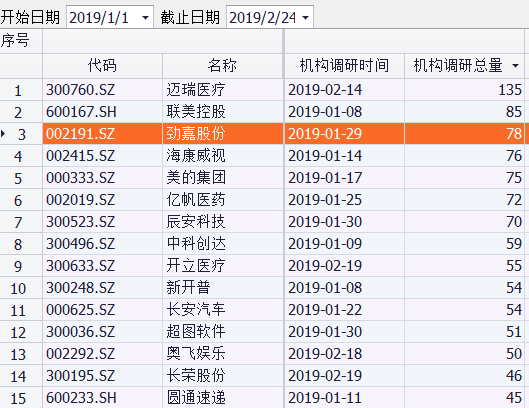Click the name 中科创达

pos(196,244)
